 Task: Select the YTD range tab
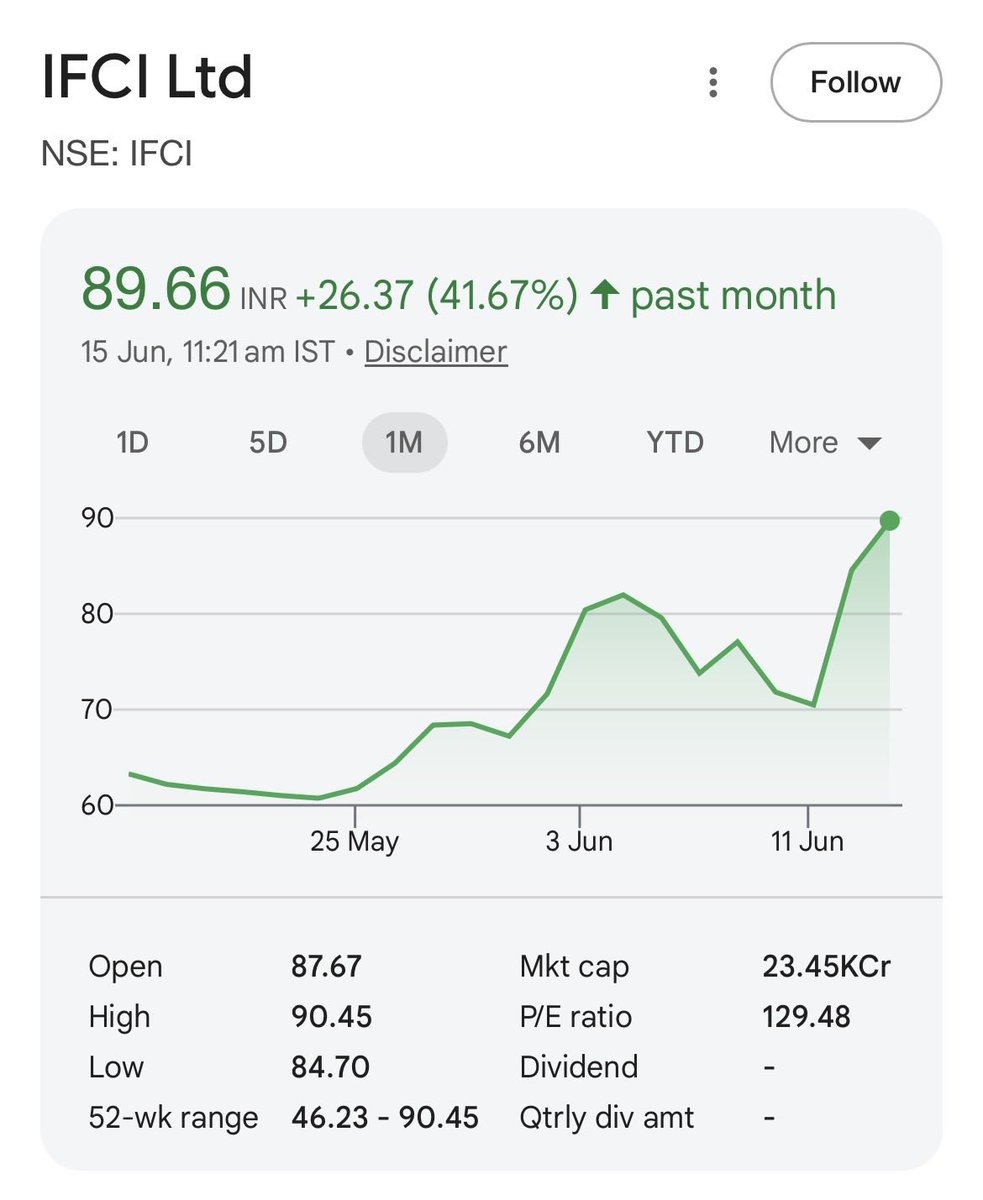pyautogui.click(x=675, y=442)
